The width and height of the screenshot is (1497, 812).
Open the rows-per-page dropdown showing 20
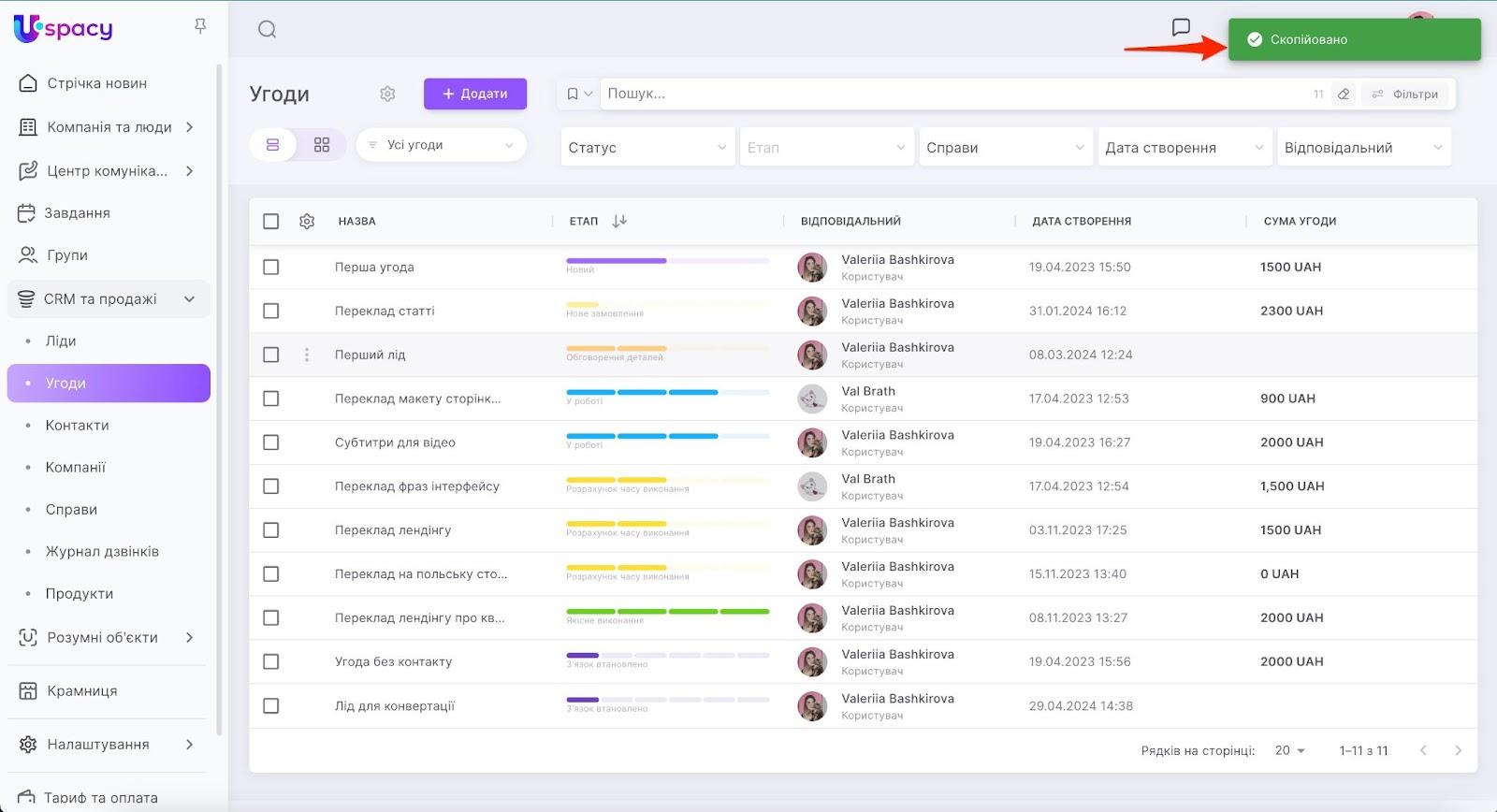tap(1289, 751)
